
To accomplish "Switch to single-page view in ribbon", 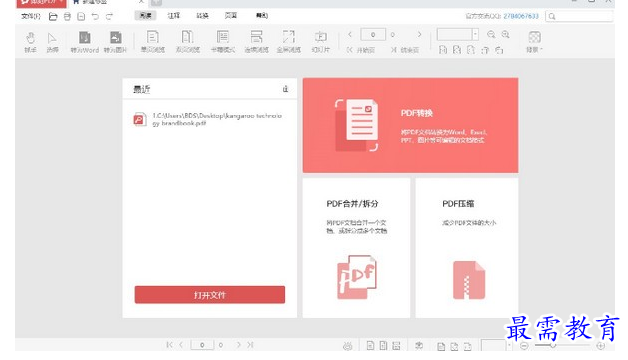I will pyautogui.click(x=153, y=42).
